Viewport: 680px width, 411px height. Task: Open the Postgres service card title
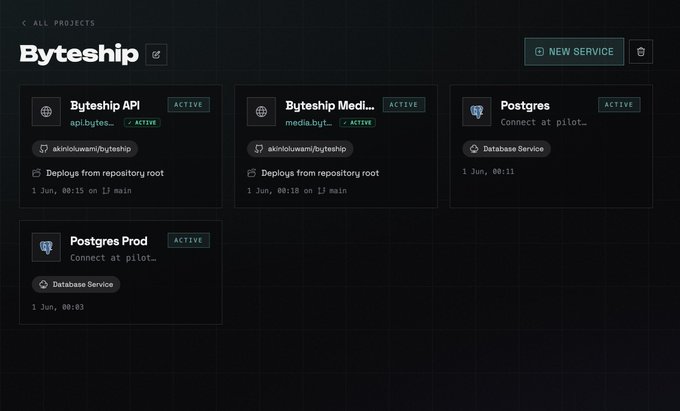point(525,105)
